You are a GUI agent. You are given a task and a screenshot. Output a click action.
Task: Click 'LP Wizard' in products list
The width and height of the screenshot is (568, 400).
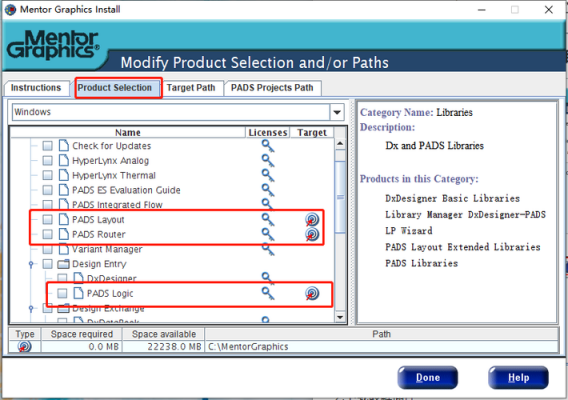(x=409, y=231)
